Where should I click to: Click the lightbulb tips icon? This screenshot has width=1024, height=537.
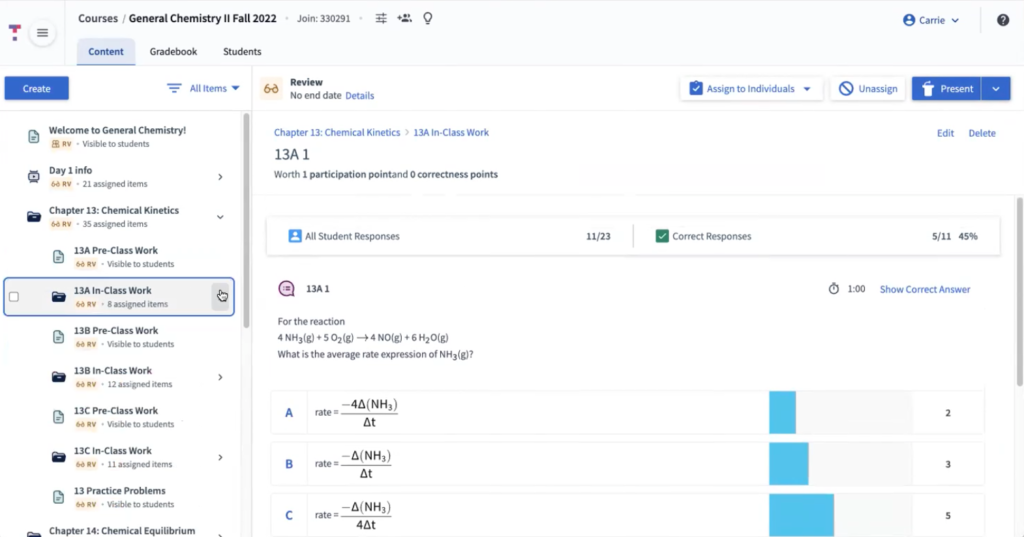[x=428, y=19]
